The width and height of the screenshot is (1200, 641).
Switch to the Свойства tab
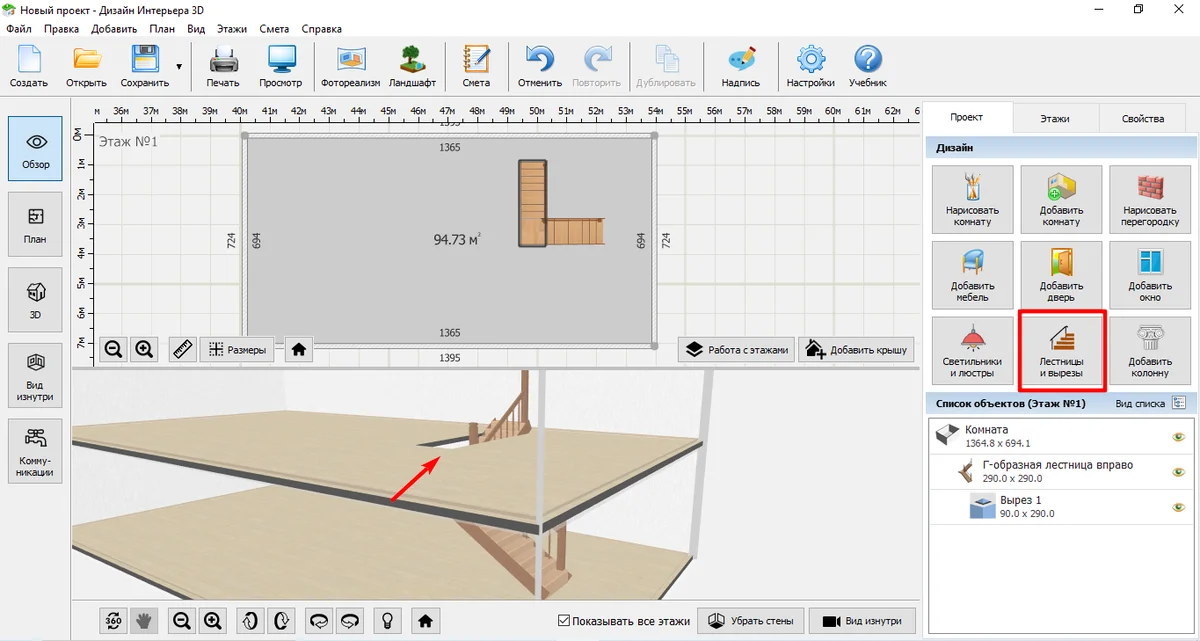point(1142,118)
